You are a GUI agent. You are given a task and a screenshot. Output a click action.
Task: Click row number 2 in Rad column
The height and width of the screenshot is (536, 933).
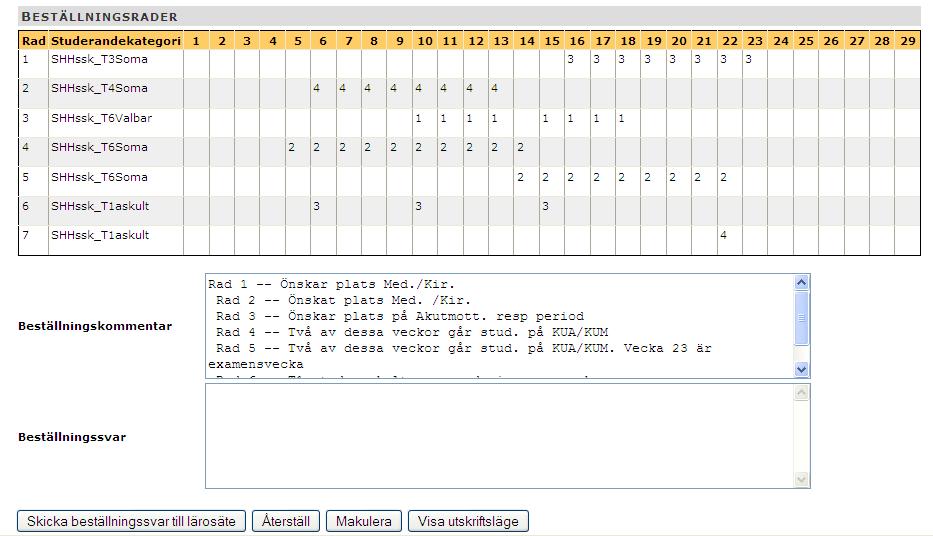point(26,88)
